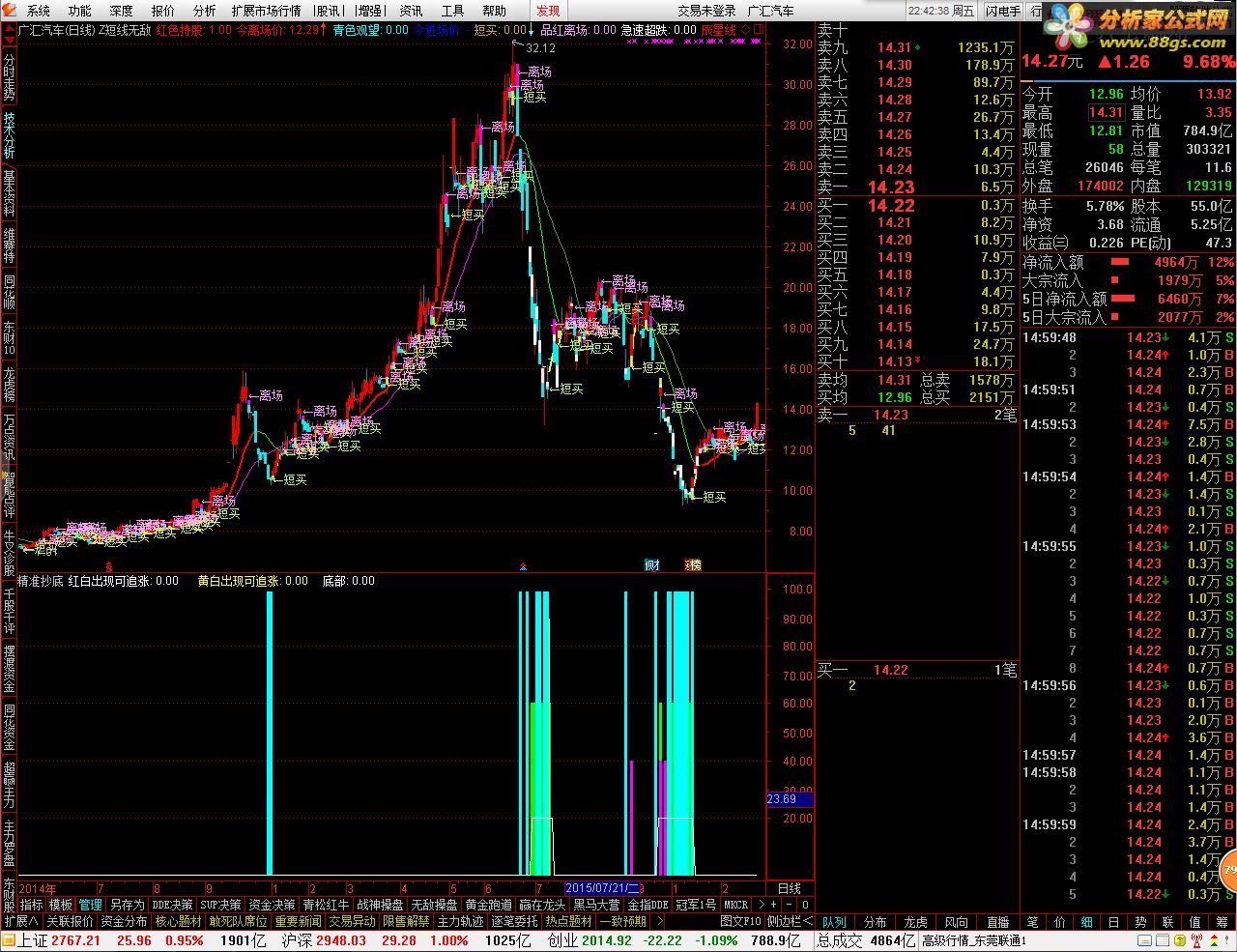Switch to the 风向 tab in quote panel
Viewport: 1237px width, 952px height.
pyautogui.click(x=957, y=922)
